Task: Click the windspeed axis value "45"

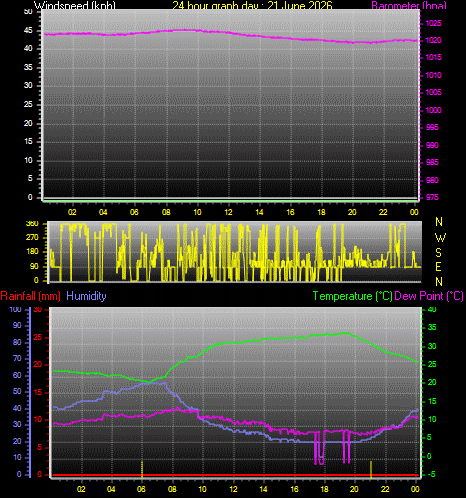Action: point(28,31)
